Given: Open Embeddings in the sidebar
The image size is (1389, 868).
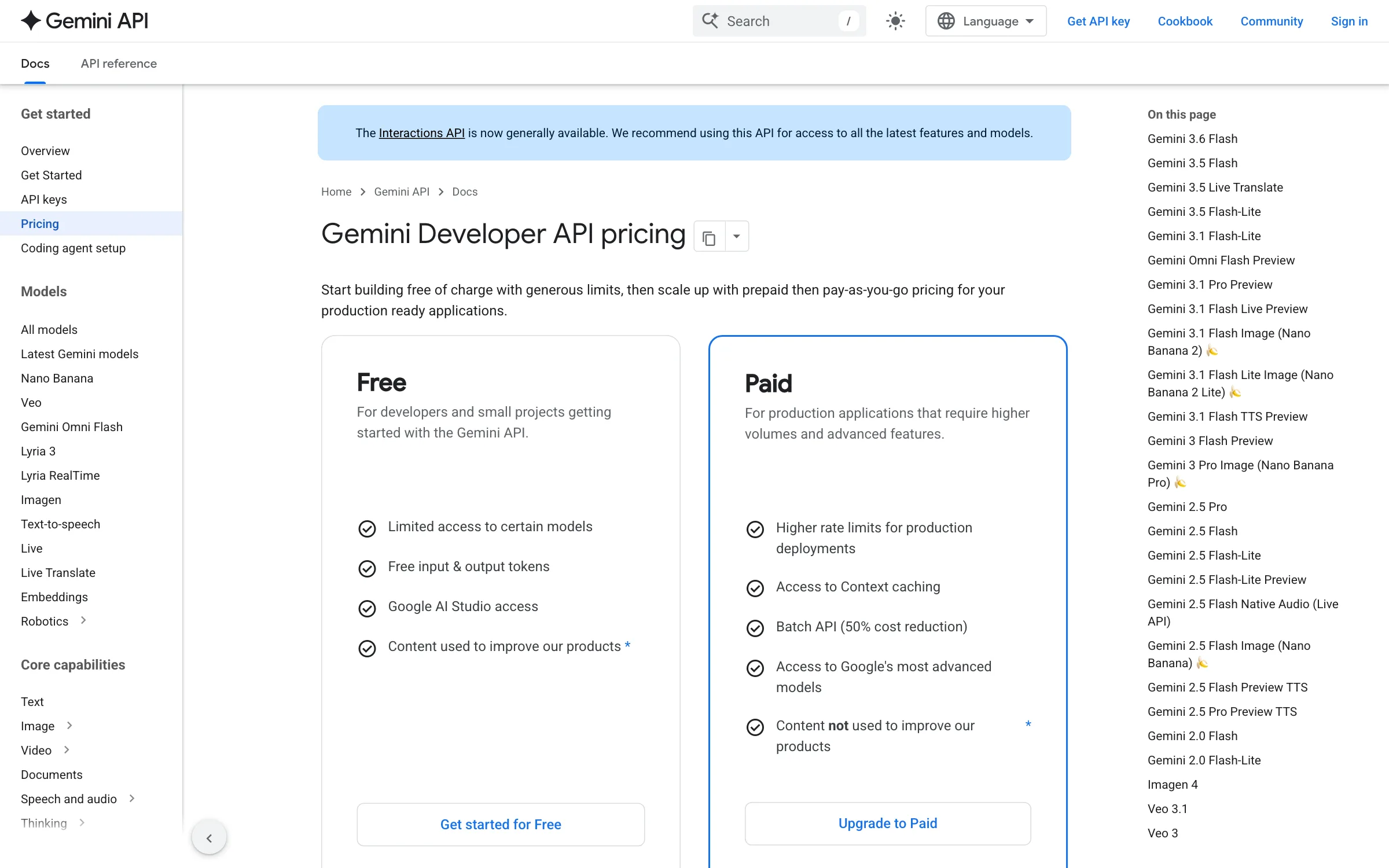Looking at the screenshot, I should tap(54, 597).
